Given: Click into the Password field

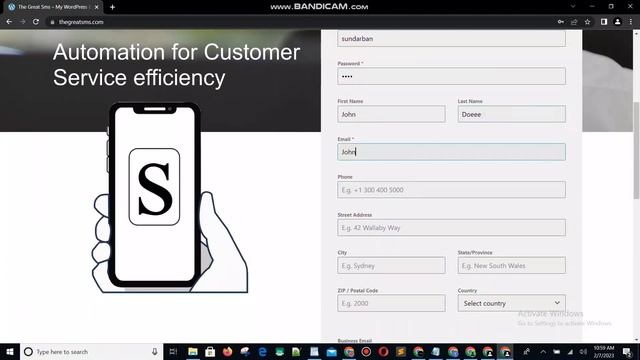Looking at the screenshot, I should [451, 76].
